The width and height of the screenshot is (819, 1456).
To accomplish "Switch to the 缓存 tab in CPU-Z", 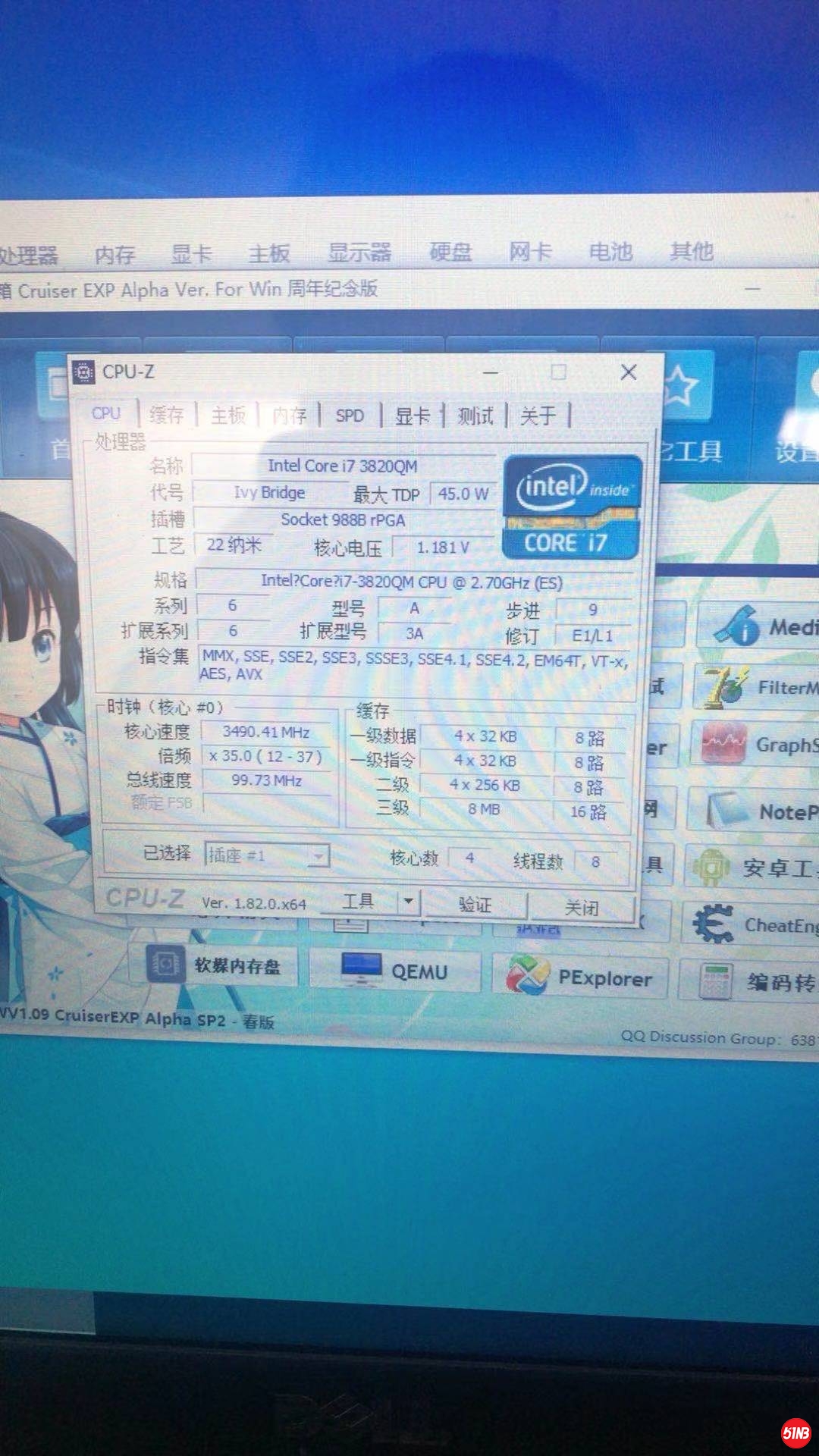I will pos(167,415).
